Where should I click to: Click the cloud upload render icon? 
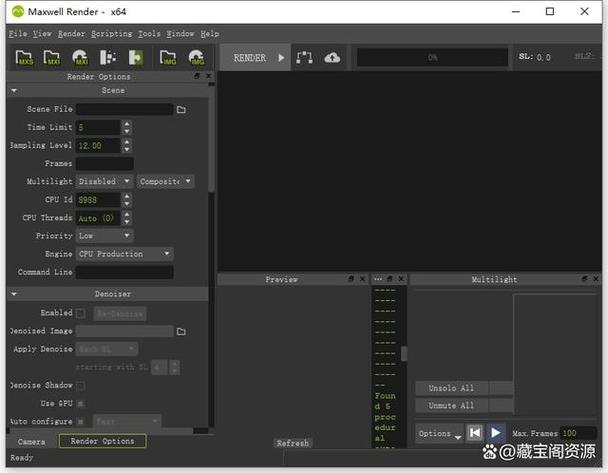click(x=332, y=58)
